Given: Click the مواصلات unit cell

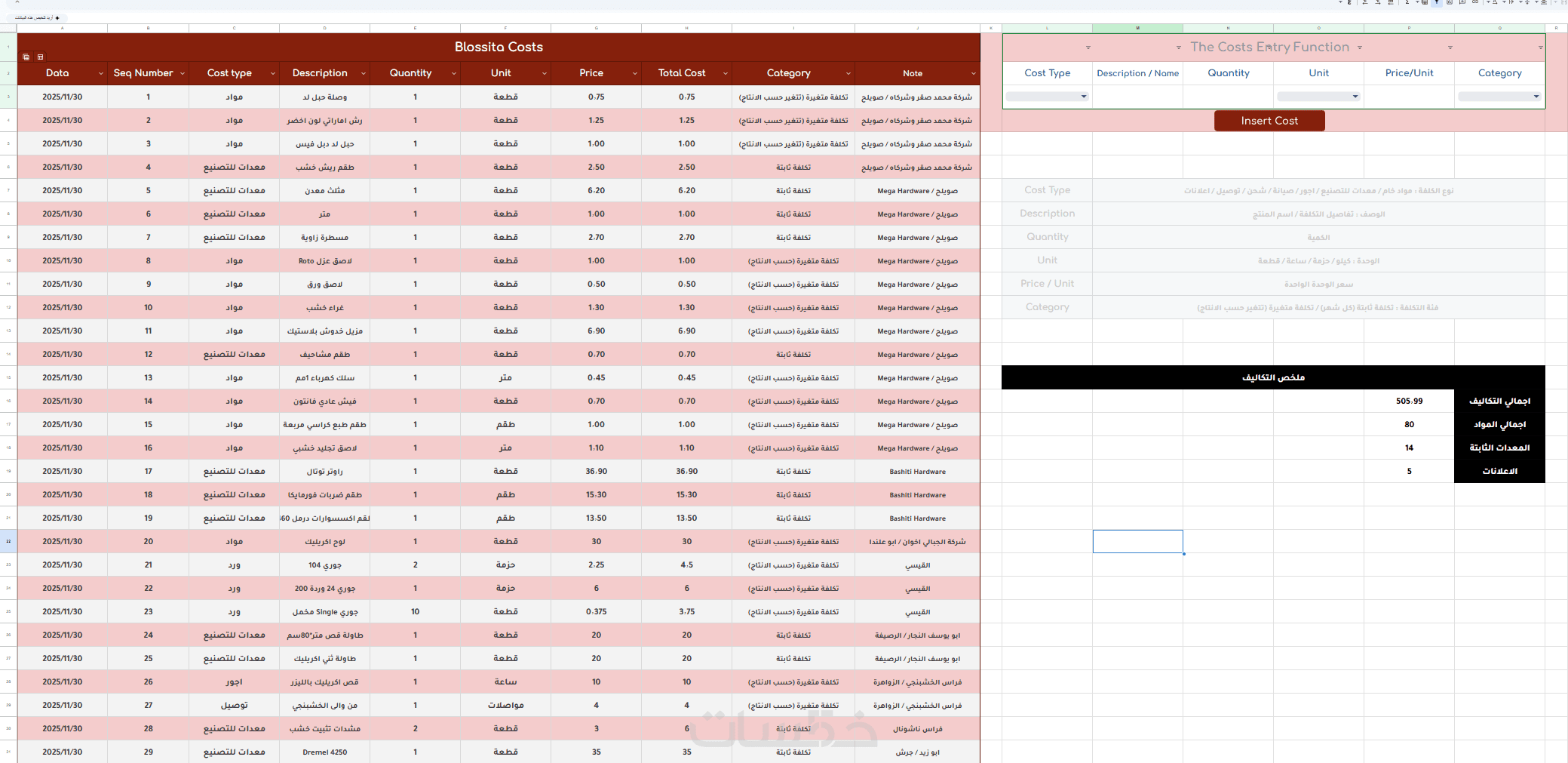Looking at the screenshot, I should [x=505, y=705].
